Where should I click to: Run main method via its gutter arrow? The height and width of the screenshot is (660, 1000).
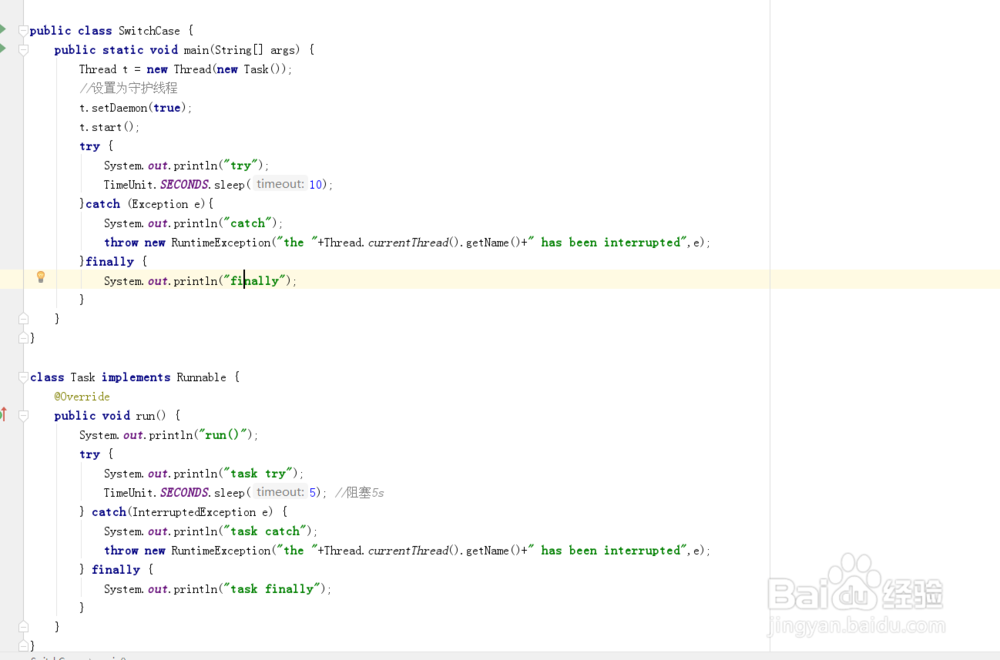(x=3, y=48)
